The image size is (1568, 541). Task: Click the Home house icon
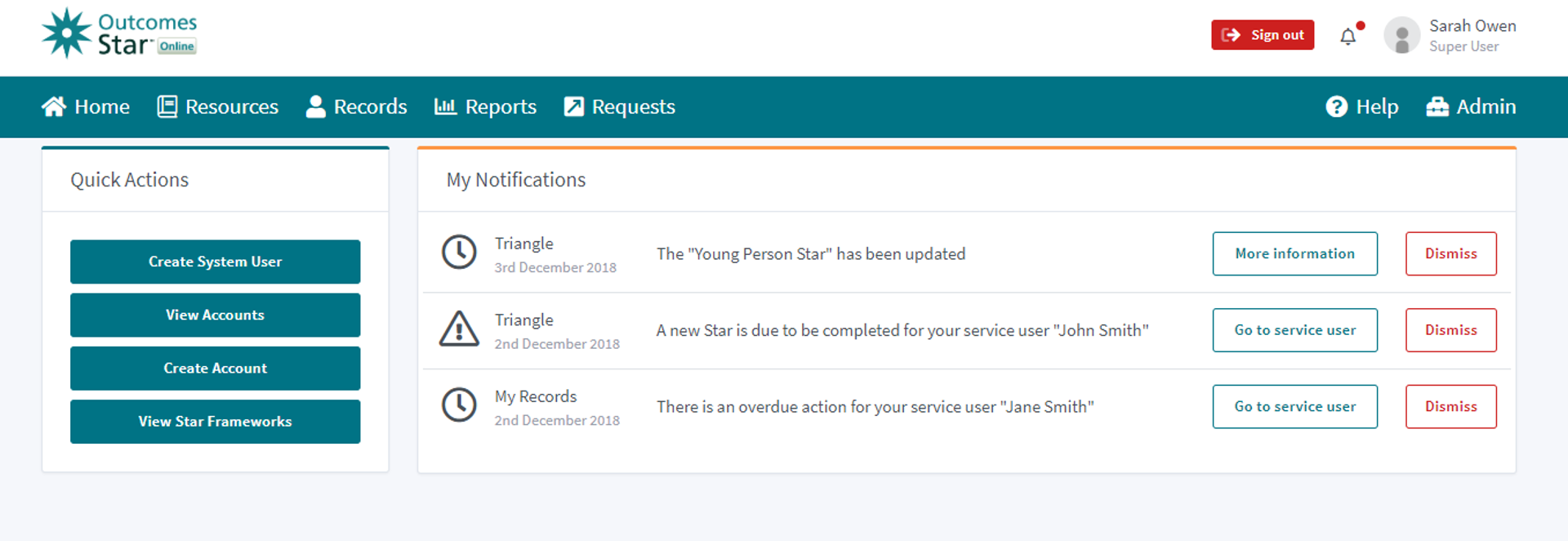click(x=54, y=107)
